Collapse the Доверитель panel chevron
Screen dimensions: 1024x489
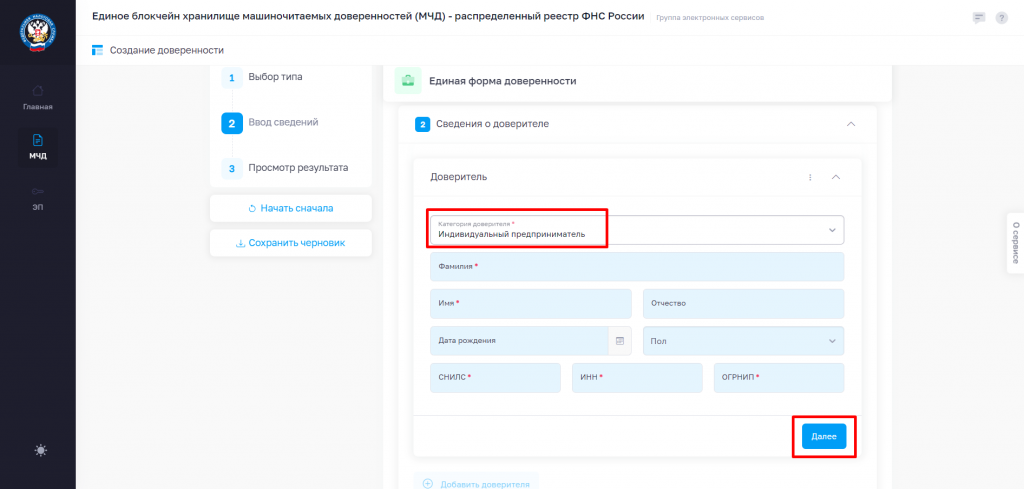[835, 177]
